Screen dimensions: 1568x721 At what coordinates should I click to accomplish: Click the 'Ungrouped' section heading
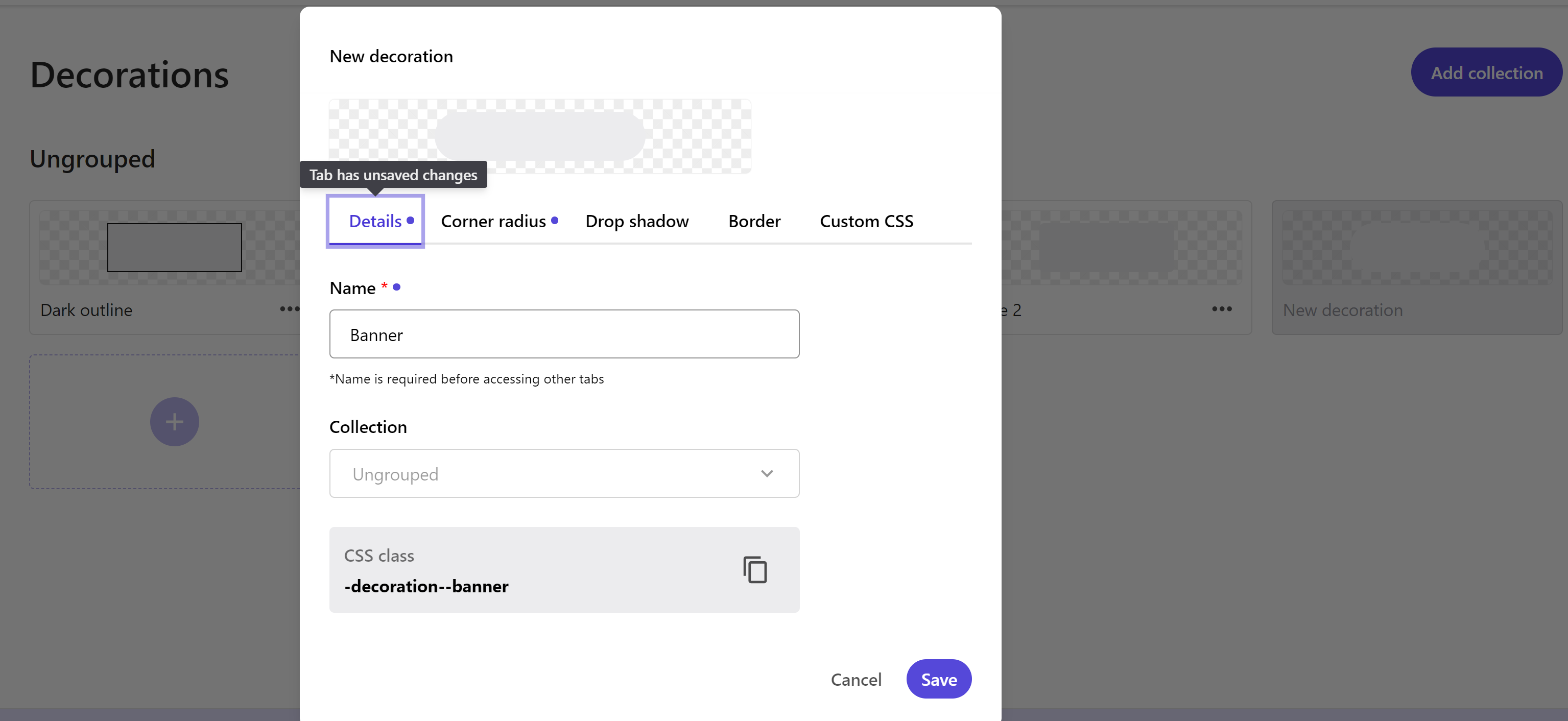92,159
